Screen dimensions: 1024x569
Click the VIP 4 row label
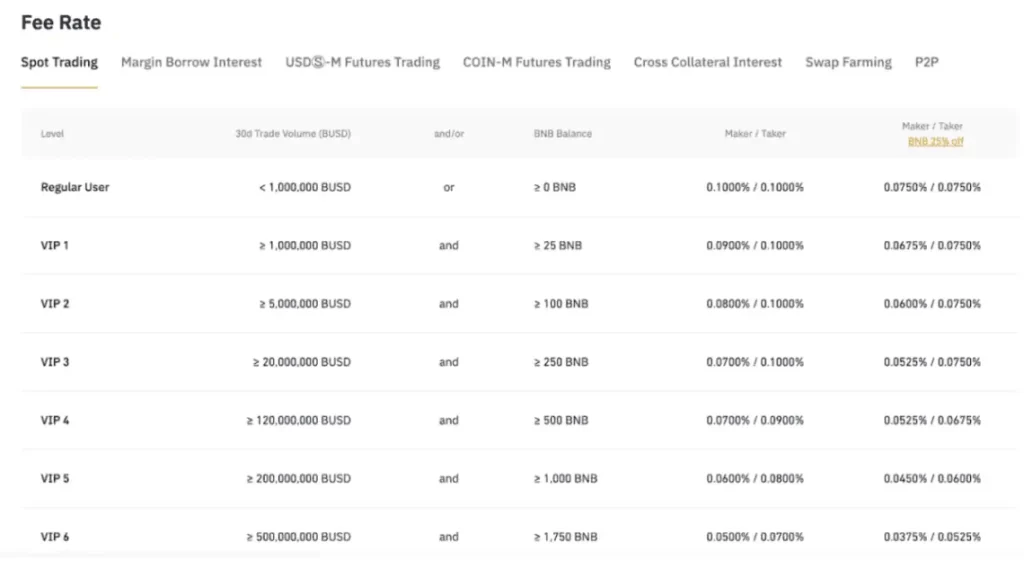(55, 421)
